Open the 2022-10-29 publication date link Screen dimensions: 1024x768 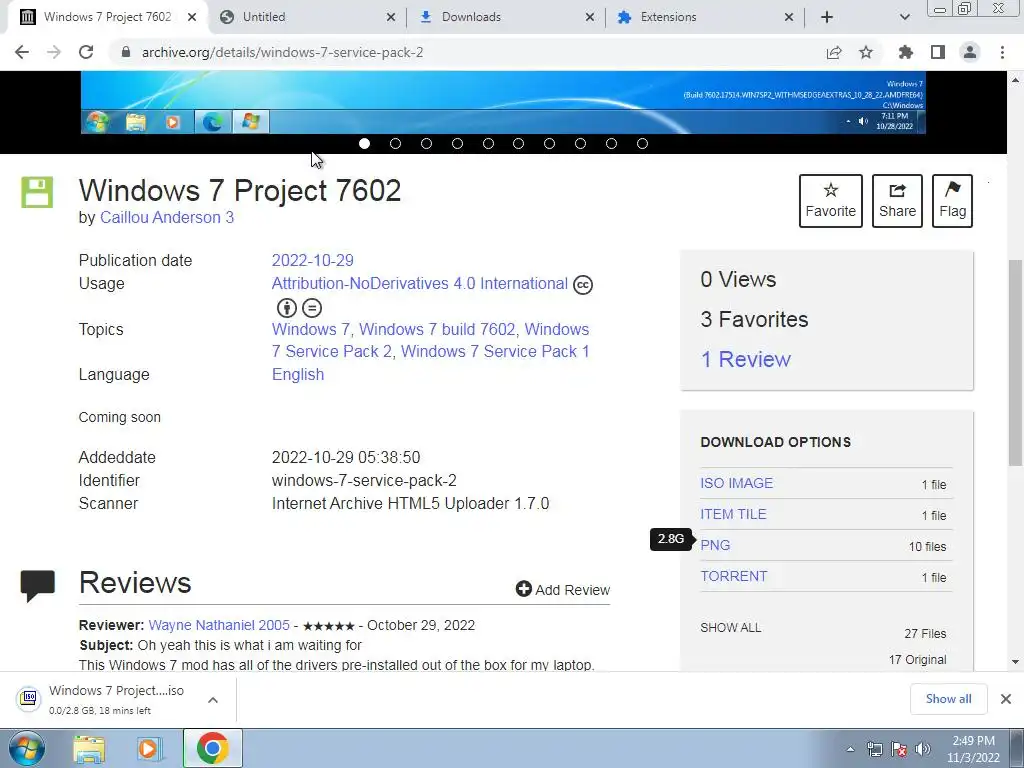[312, 261]
